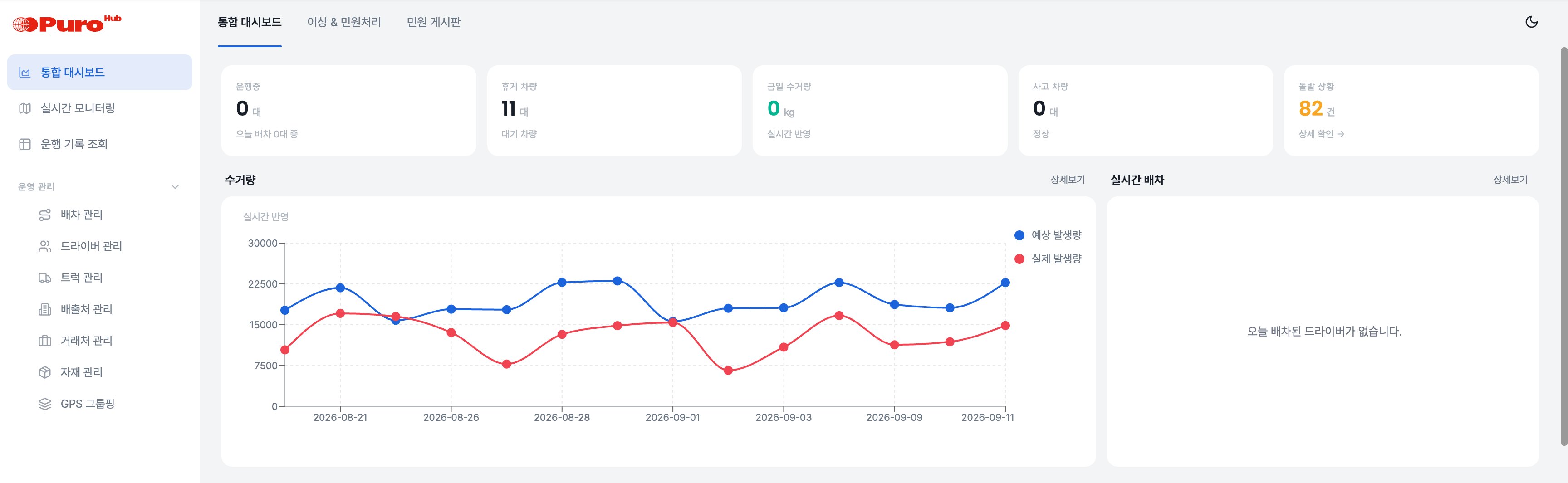Click the 배출처 관리 building icon
Image resolution: width=1568 pixels, height=483 pixels.
[x=45, y=310]
